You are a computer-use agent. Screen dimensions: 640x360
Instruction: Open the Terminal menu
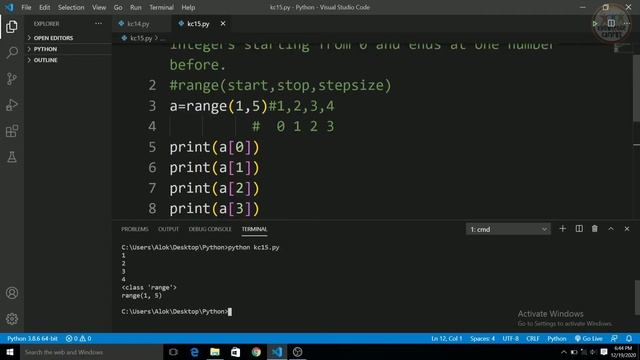click(x=161, y=7)
